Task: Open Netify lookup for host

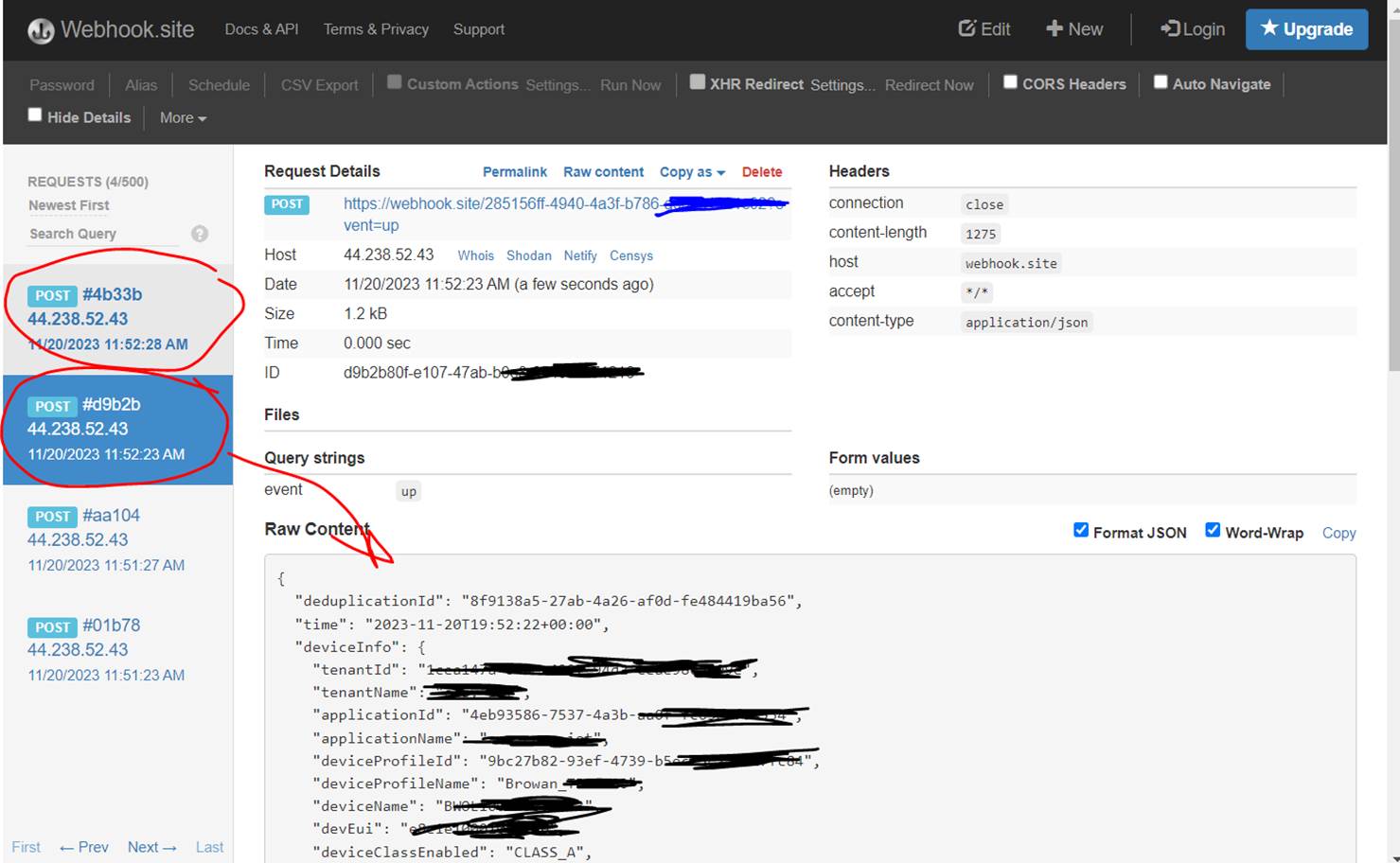Action: [580, 255]
